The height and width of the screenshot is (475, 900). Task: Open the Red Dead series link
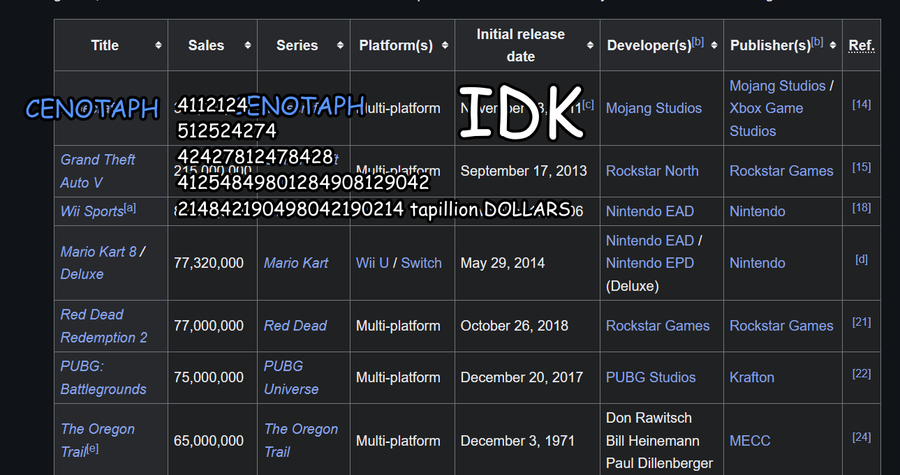(x=295, y=326)
